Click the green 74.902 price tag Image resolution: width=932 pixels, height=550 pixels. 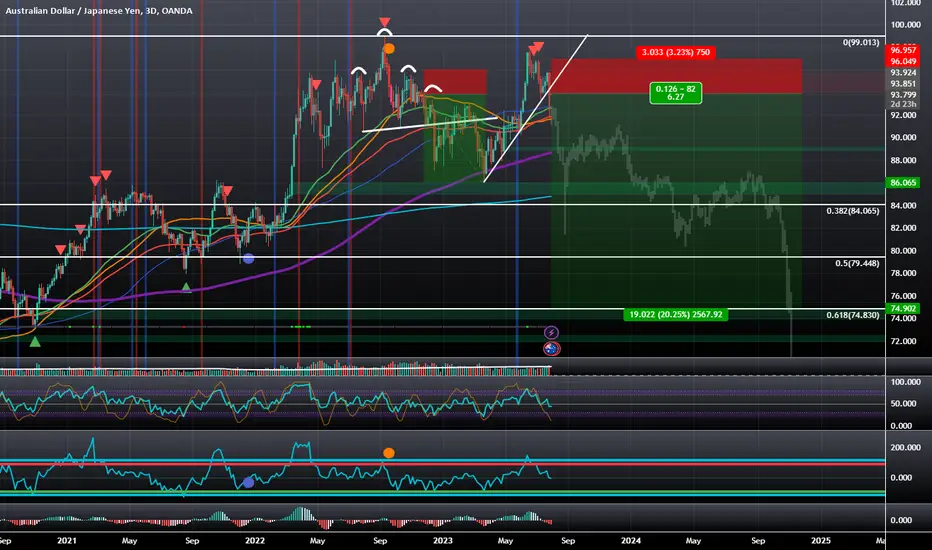(x=903, y=309)
